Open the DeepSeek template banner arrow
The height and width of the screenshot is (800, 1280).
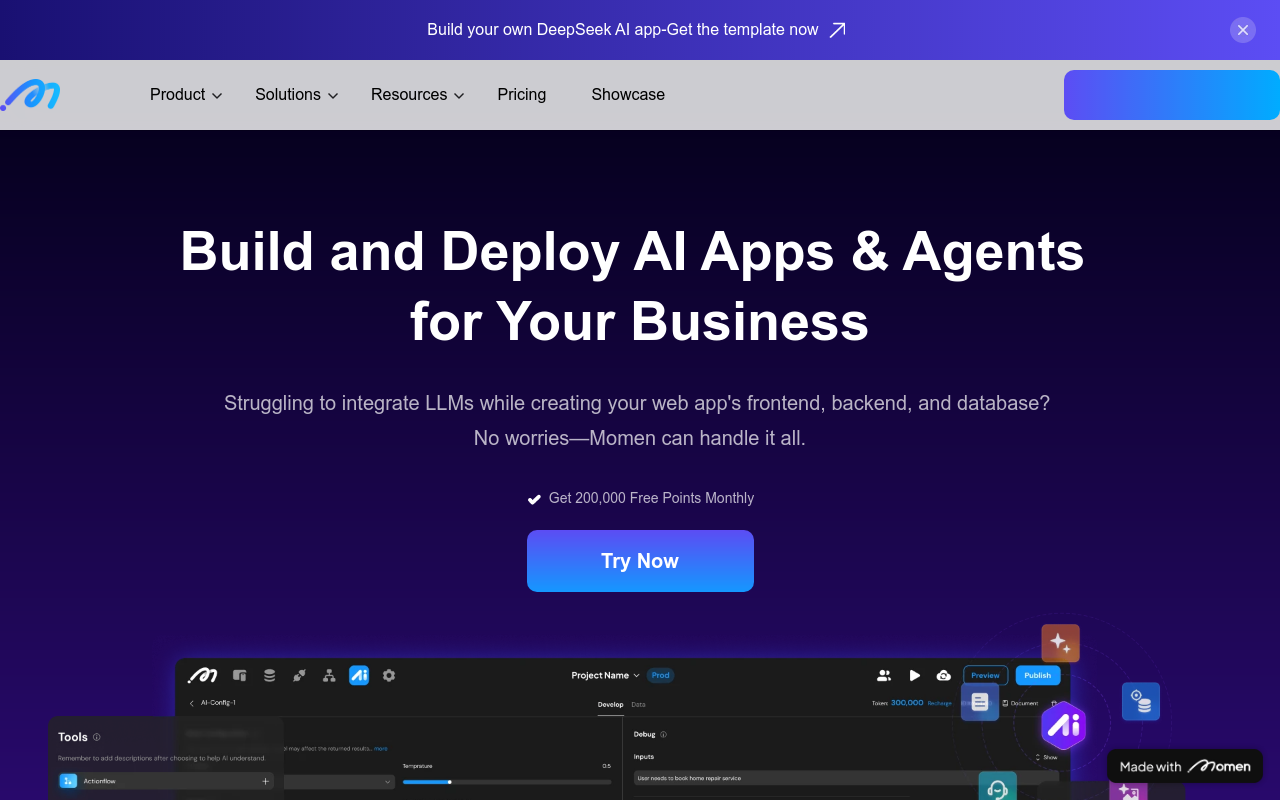pos(838,30)
